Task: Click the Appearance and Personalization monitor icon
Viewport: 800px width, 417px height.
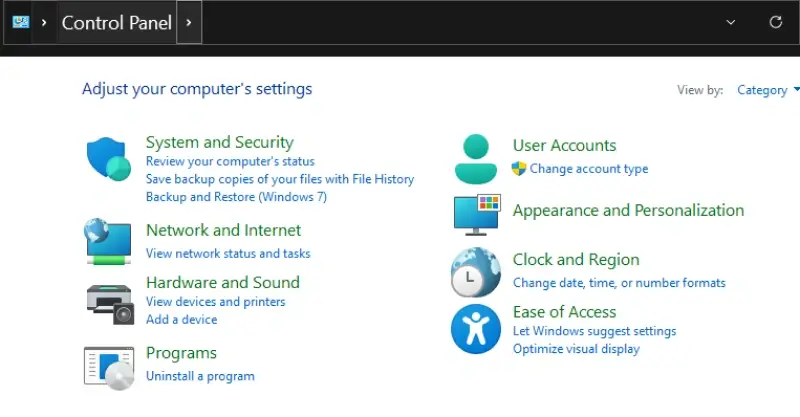Action: 477,214
